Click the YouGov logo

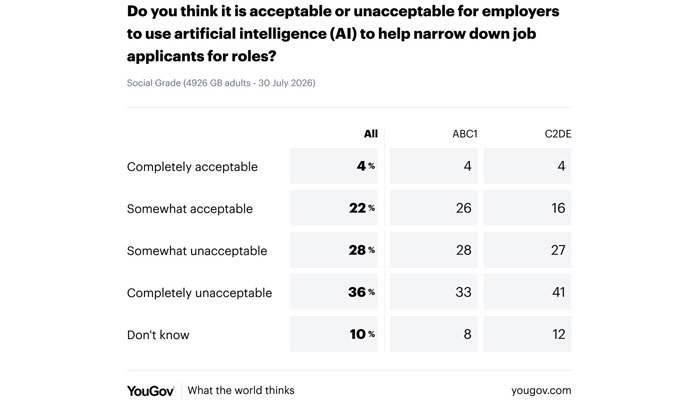[x=150, y=391]
